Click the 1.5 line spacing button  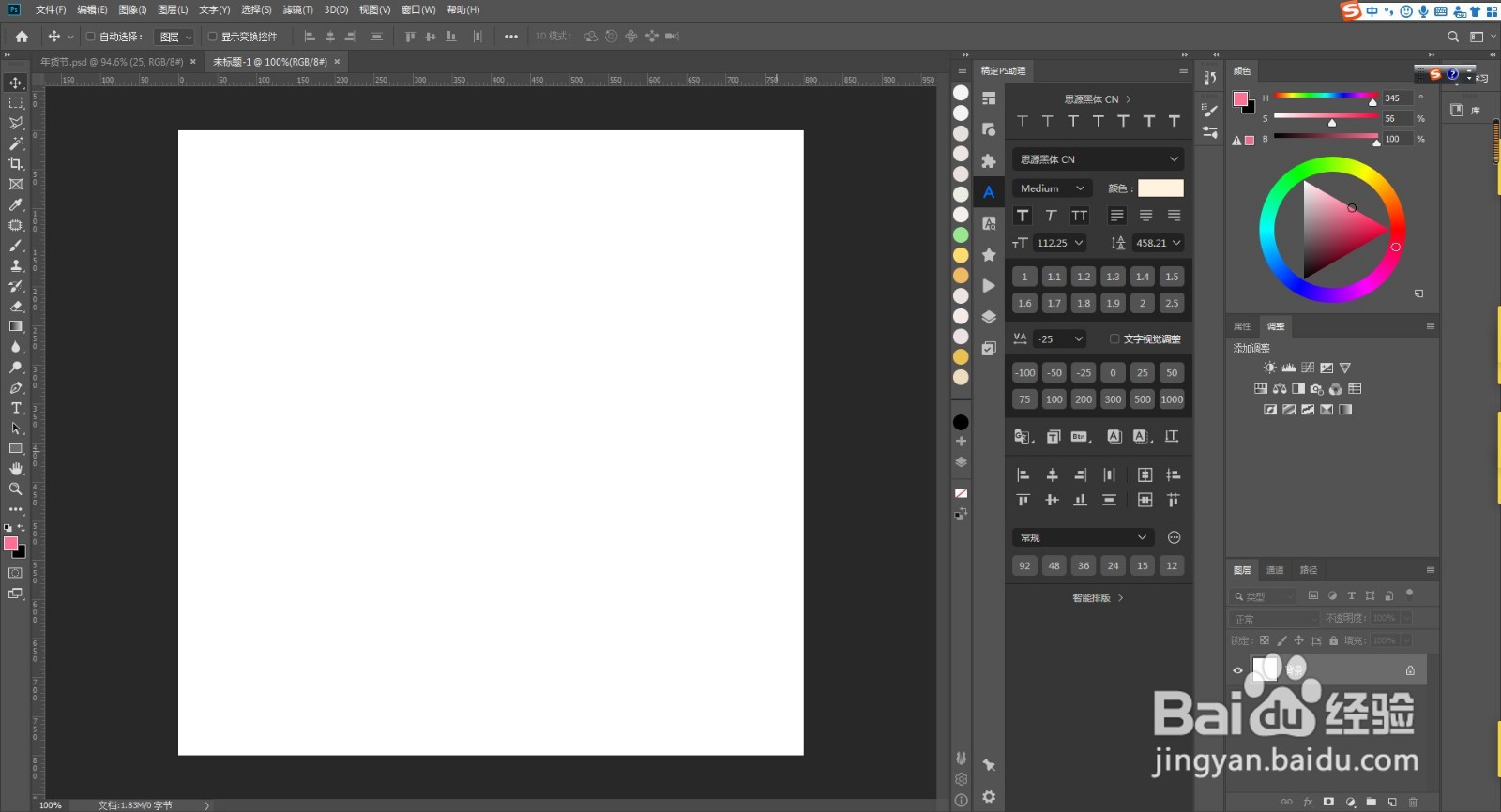click(x=1172, y=277)
